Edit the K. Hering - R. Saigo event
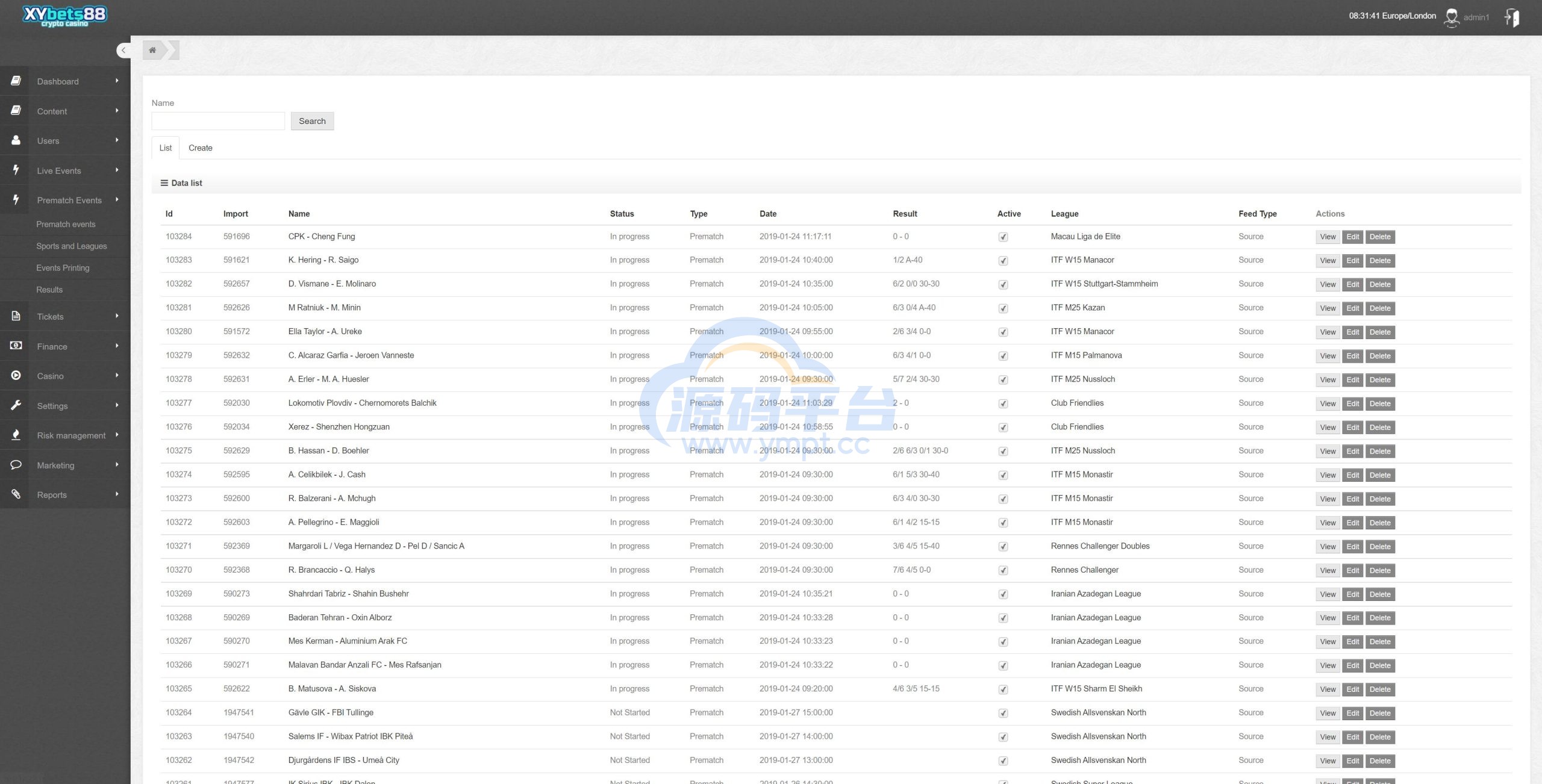The image size is (1542, 784). point(1352,261)
